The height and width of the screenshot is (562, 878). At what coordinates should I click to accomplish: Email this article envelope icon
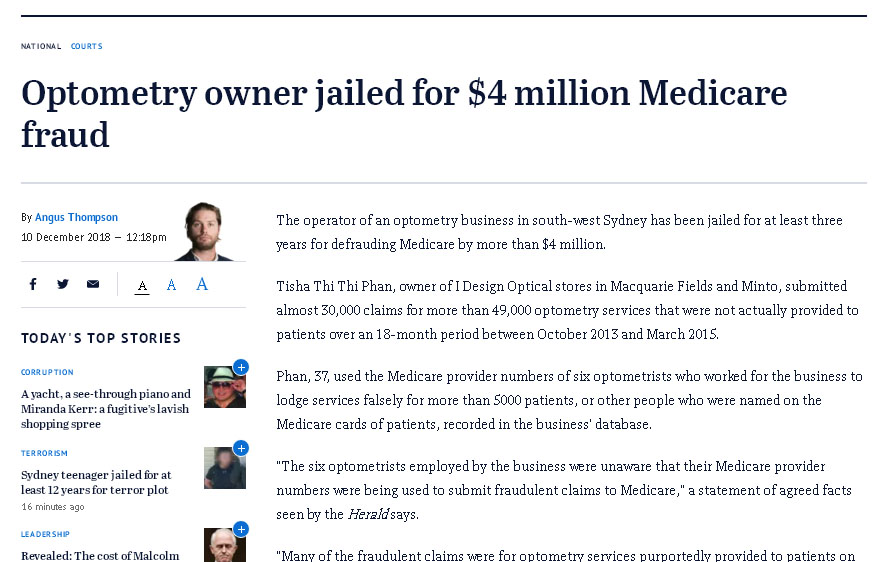click(93, 284)
